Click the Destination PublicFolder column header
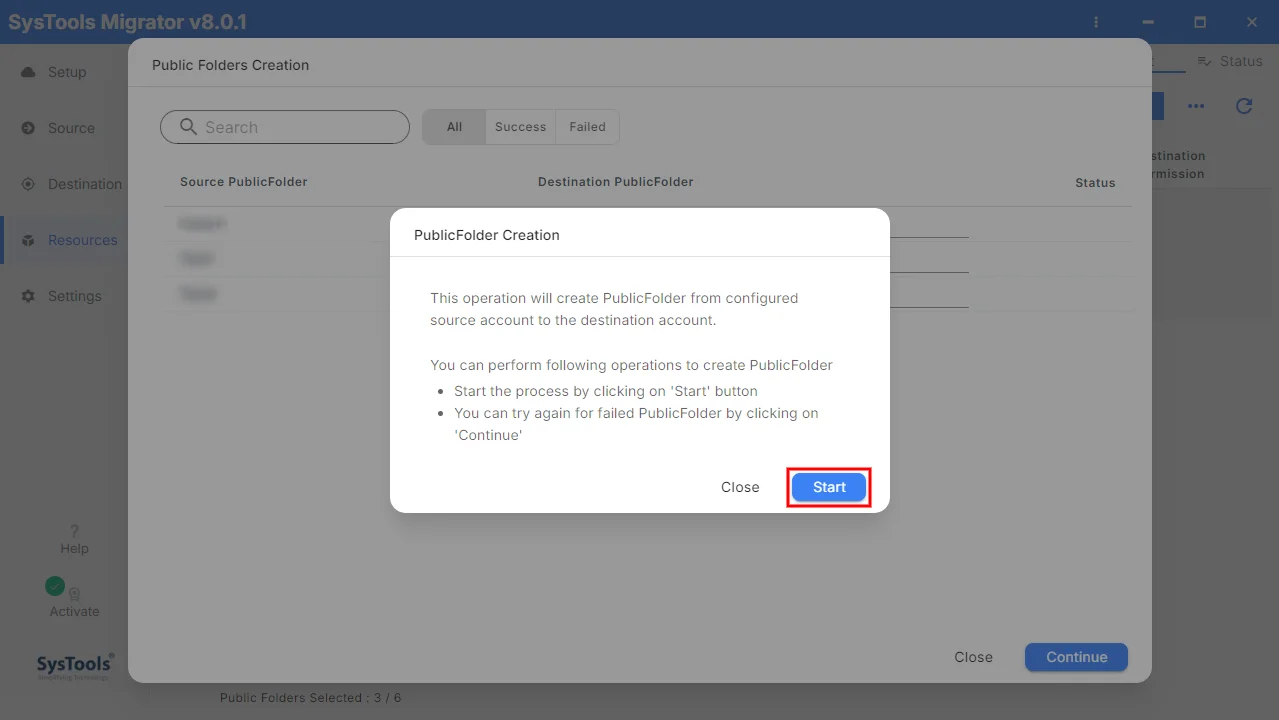The width and height of the screenshot is (1279, 720). 616,182
